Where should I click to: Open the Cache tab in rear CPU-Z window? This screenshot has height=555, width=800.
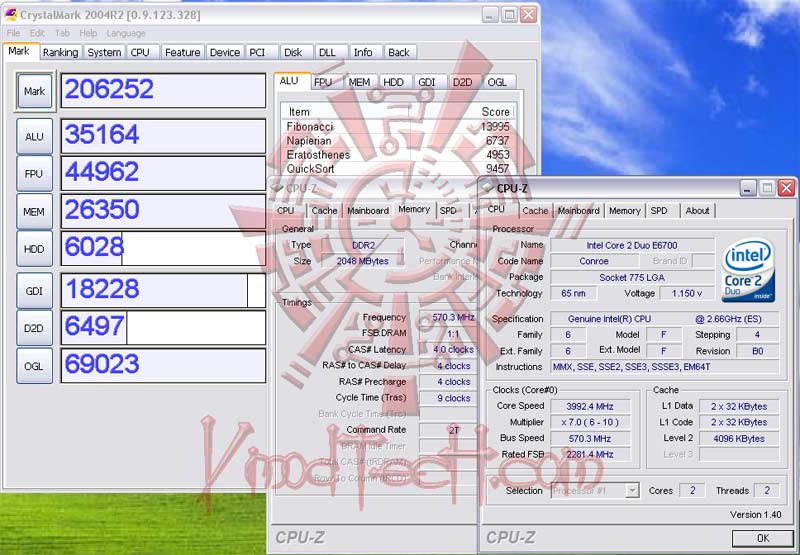[324, 211]
